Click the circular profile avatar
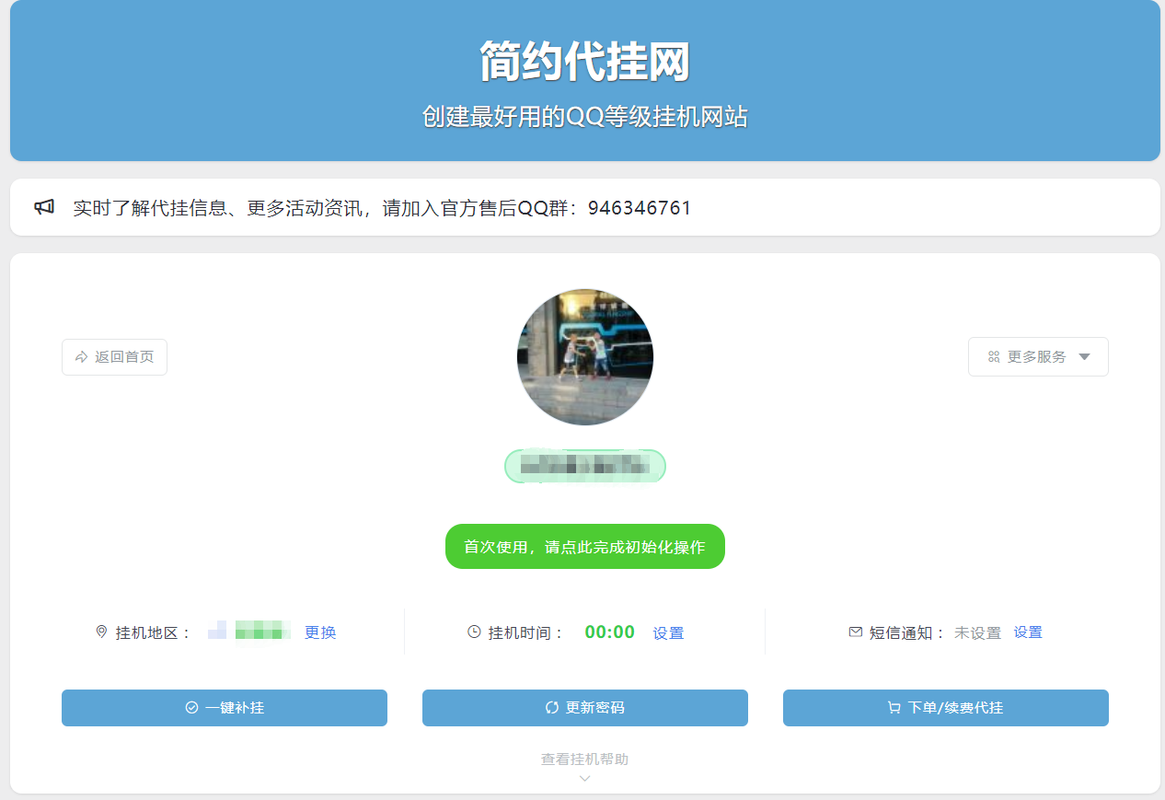Viewport: 1165px width, 800px height. 585,357
